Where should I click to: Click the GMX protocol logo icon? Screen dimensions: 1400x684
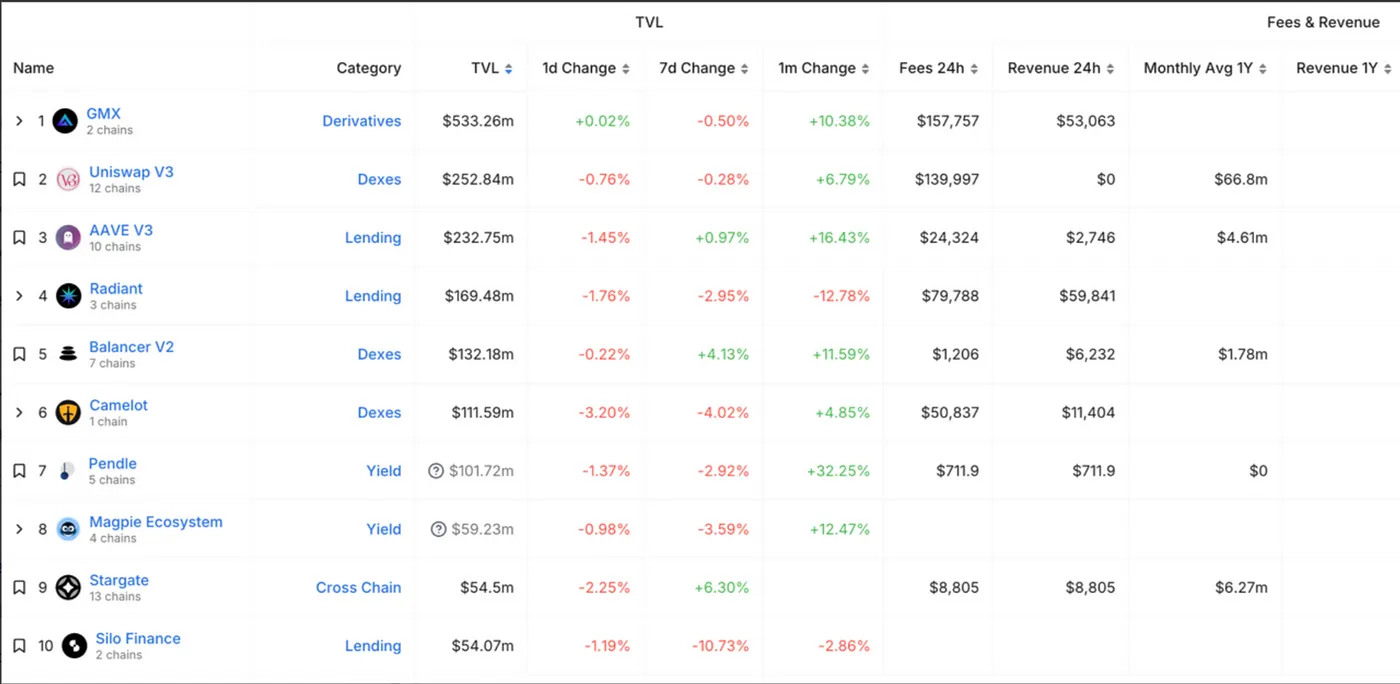65,121
